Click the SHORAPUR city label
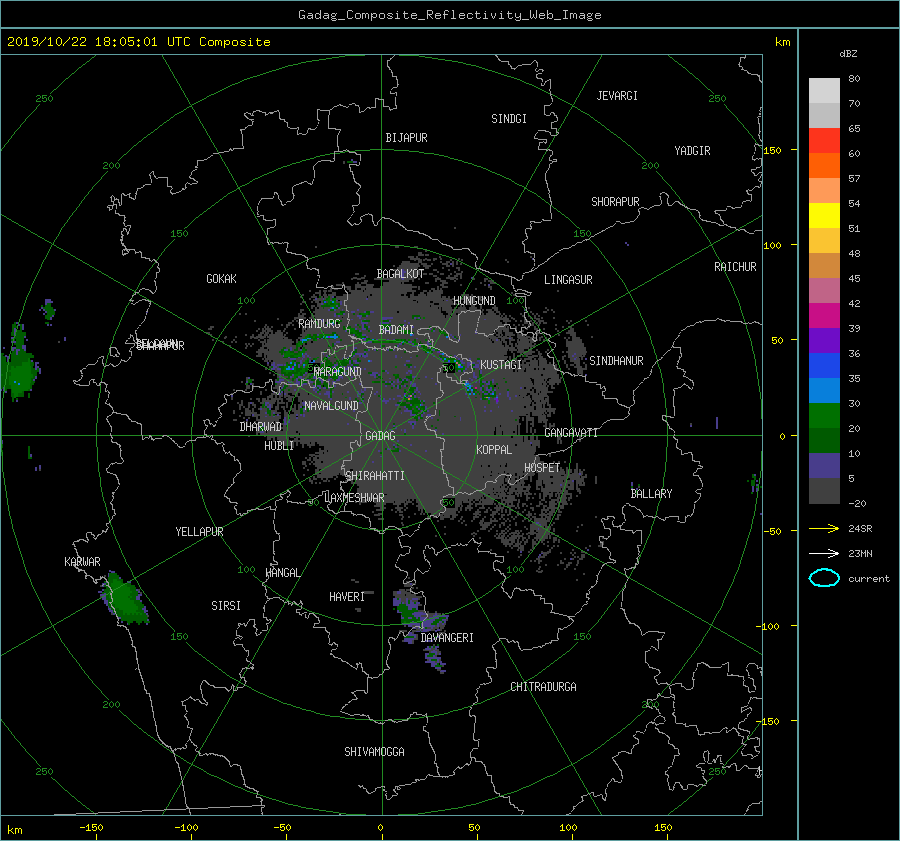Screen dimensions: 900x841 click(x=615, y=202)
